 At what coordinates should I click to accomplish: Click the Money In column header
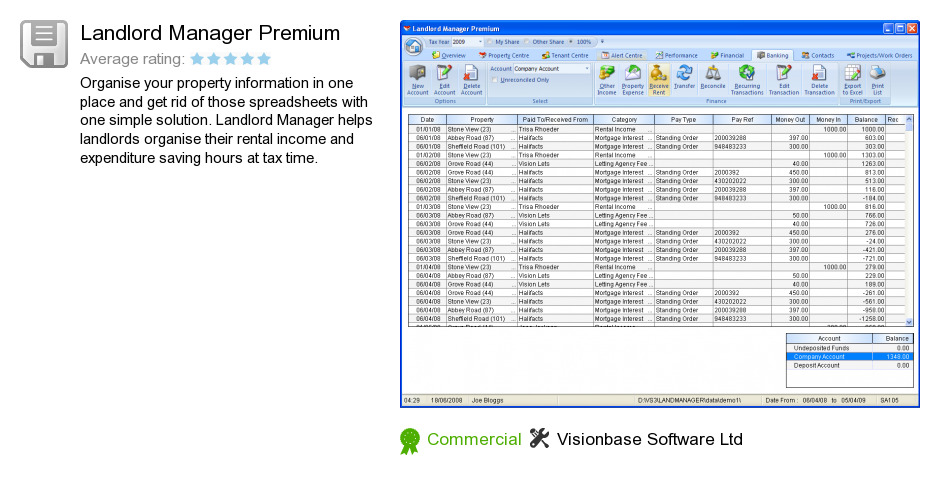tap(828, 120)
